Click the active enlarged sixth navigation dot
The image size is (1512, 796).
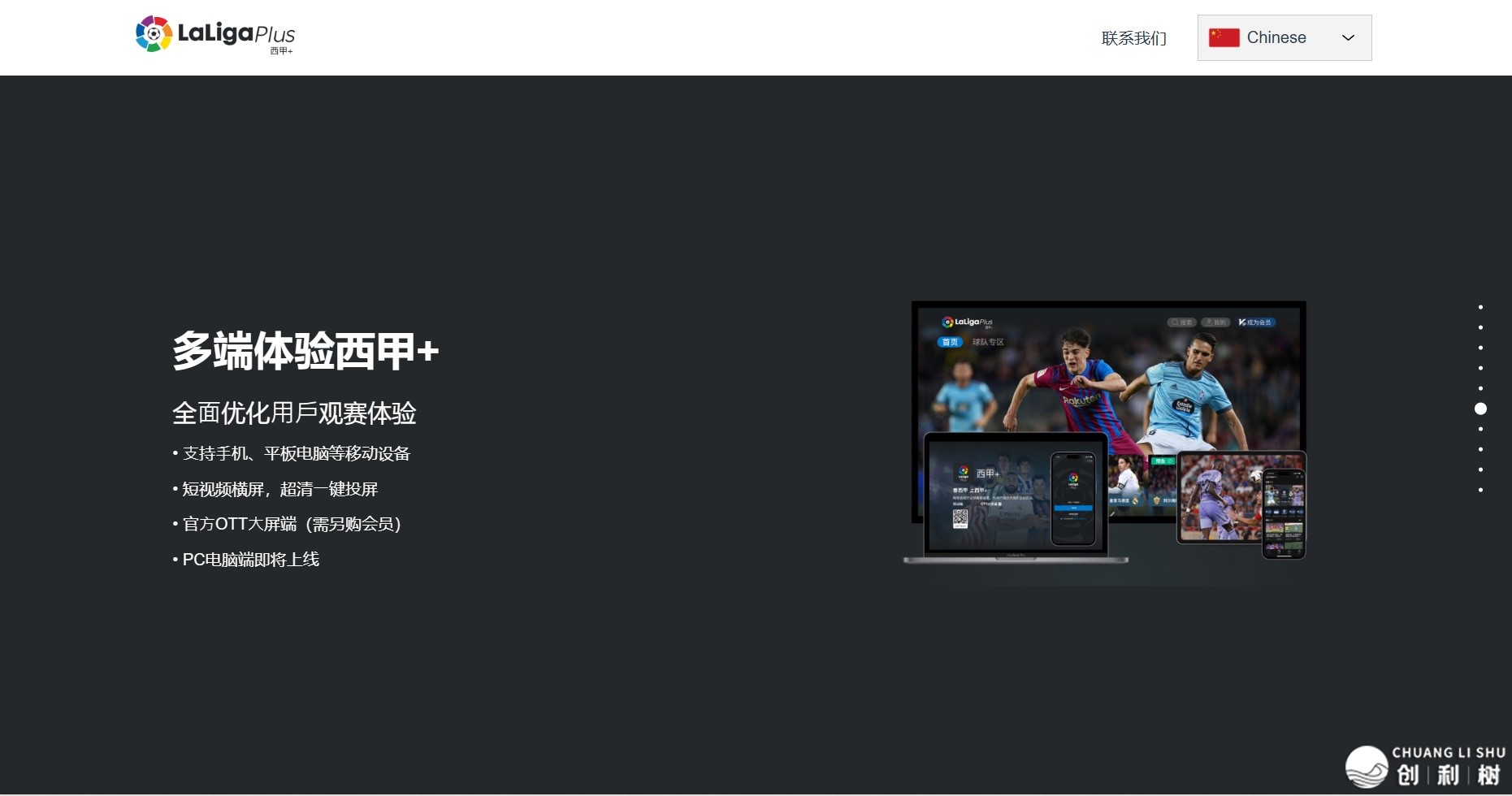[x=1480, y=409]
